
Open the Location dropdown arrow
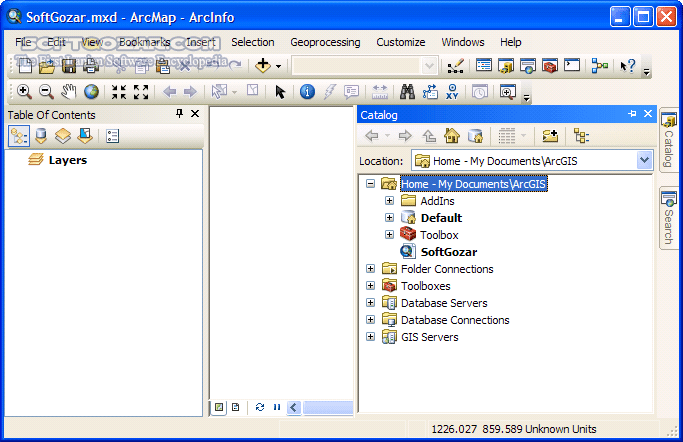coord(644,160)
